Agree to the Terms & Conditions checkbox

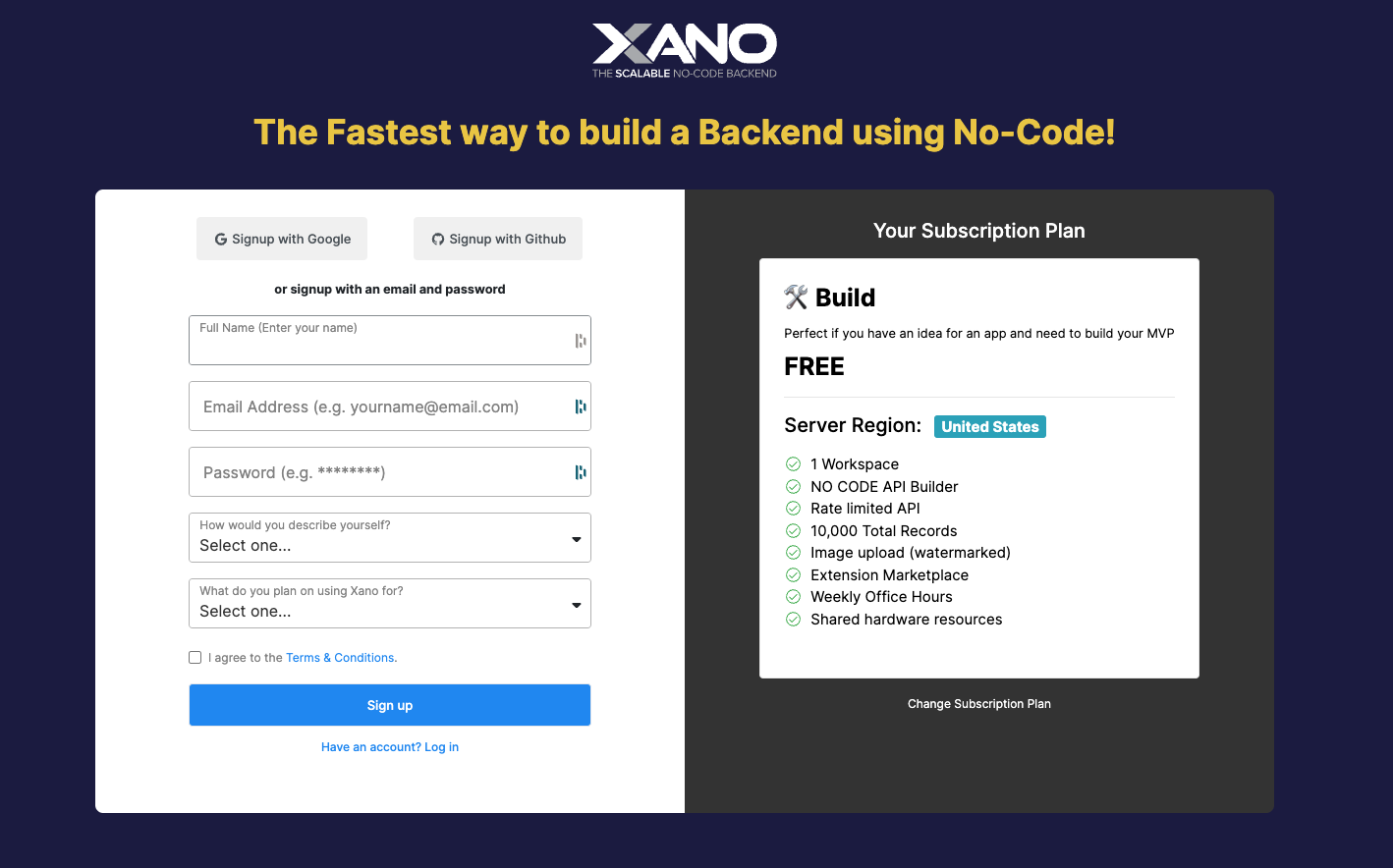(x=195, y=658)
